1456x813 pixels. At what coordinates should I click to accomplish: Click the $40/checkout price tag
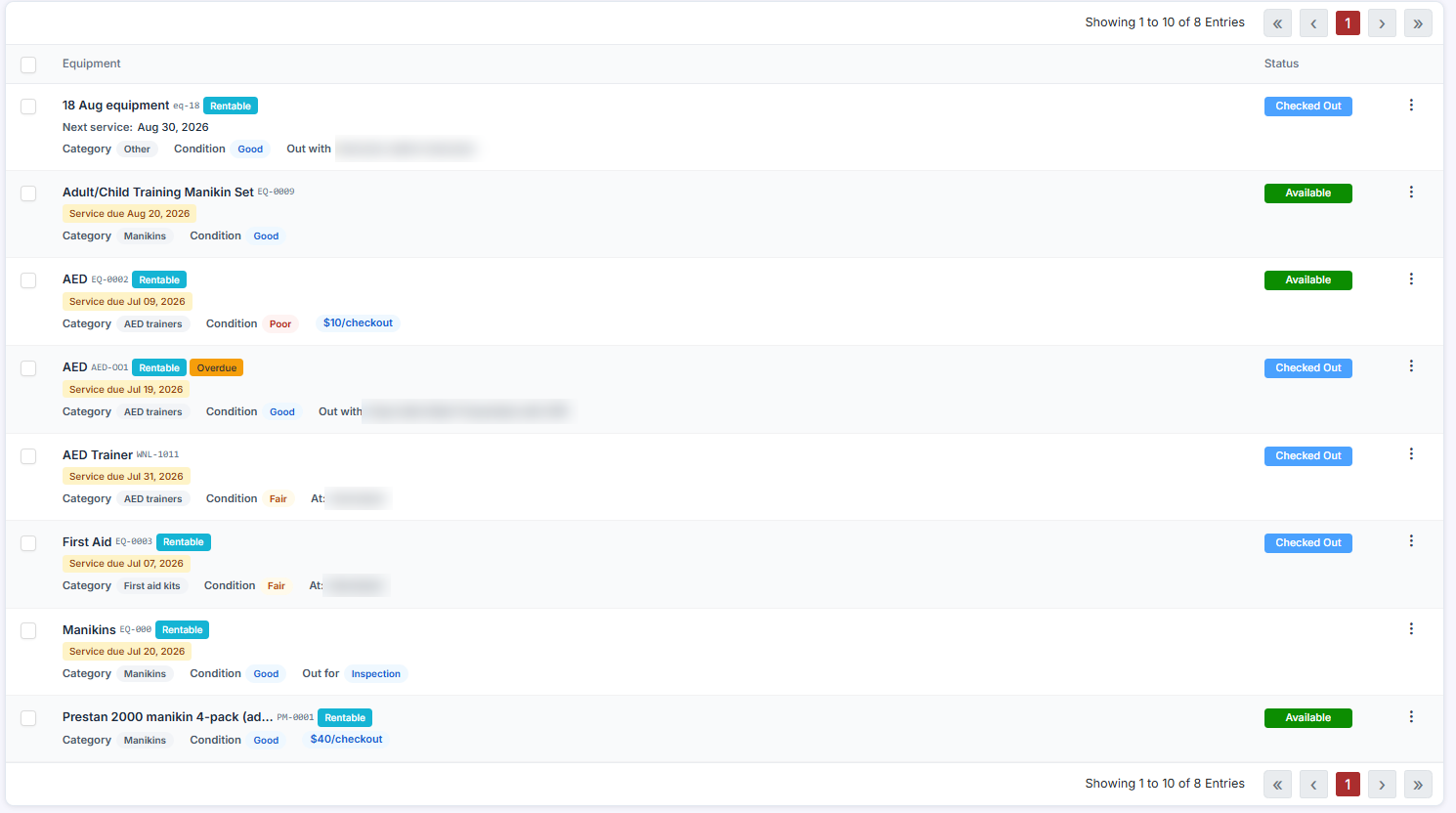point(346,740)
